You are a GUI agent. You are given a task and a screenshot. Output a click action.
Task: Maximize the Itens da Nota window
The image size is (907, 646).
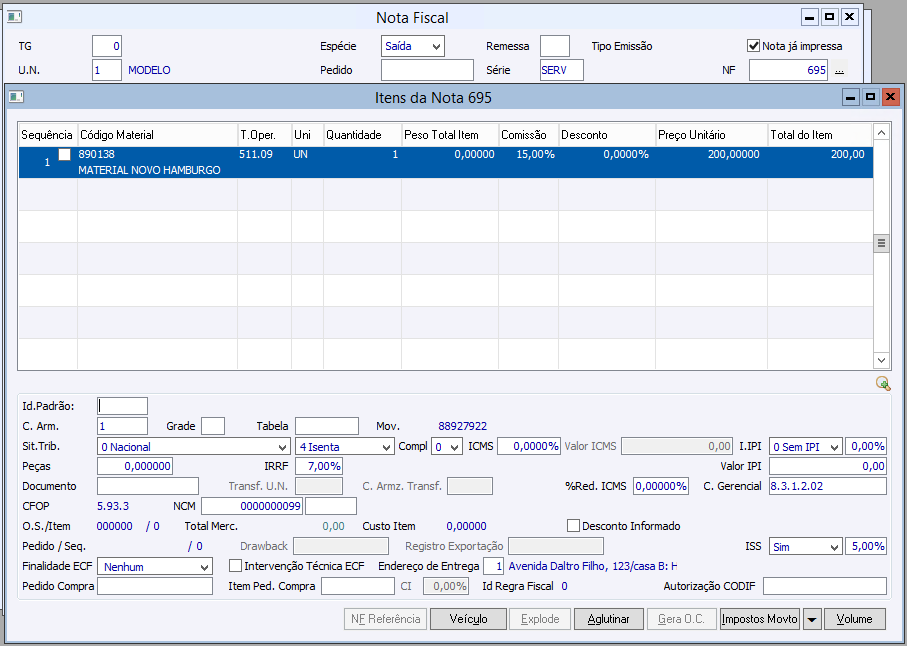870,97
